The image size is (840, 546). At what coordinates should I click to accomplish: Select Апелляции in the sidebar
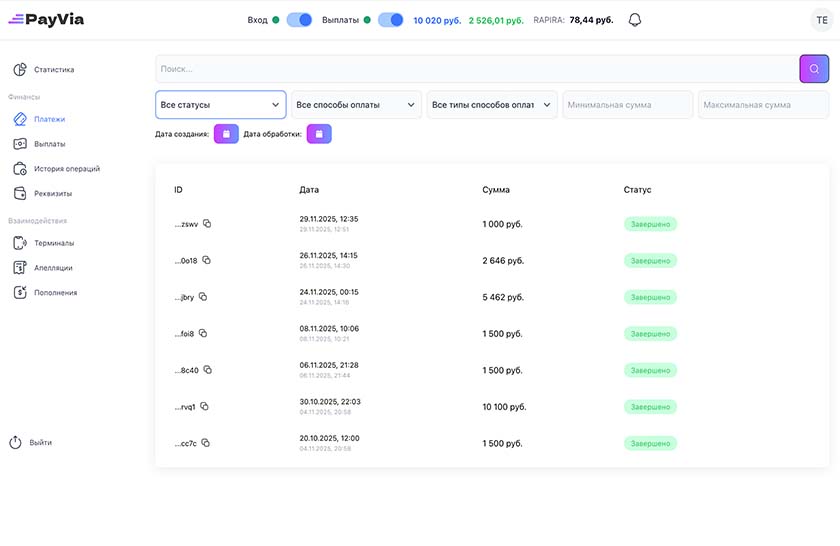coord(53,268)
